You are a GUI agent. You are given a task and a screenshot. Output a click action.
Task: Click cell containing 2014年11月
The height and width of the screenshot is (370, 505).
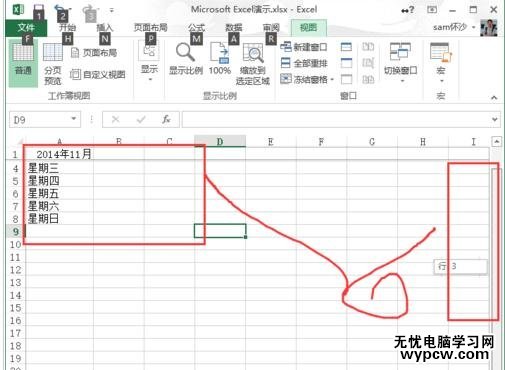59,154
